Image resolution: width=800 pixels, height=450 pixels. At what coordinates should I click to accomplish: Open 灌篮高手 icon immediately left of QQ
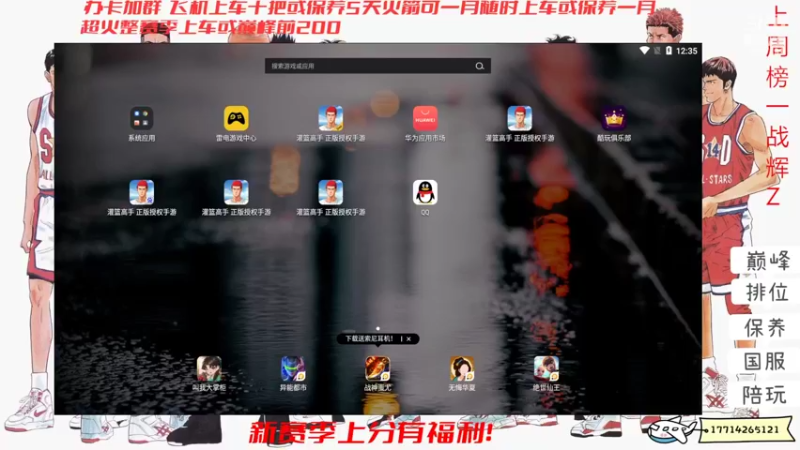(331, 192)
